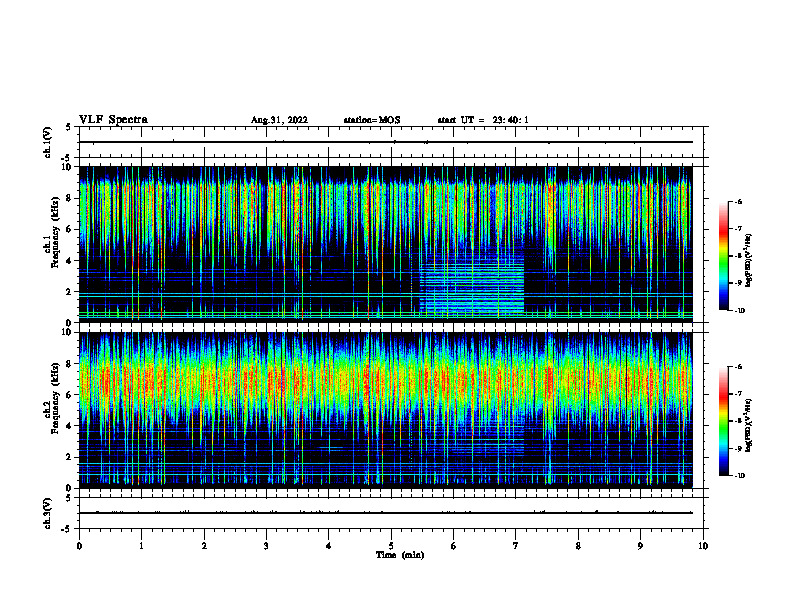Screen dimensions: 792x612
Task: Select the ch.1 log(PSD) color bar label
Action: 749,261
